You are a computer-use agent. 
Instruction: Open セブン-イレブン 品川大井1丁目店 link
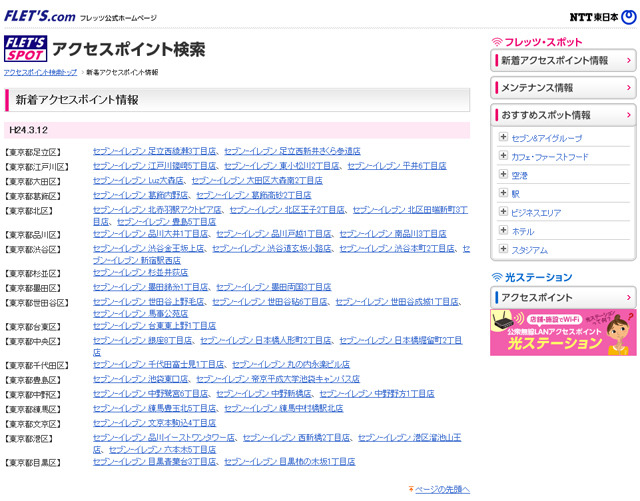point(151,234)
